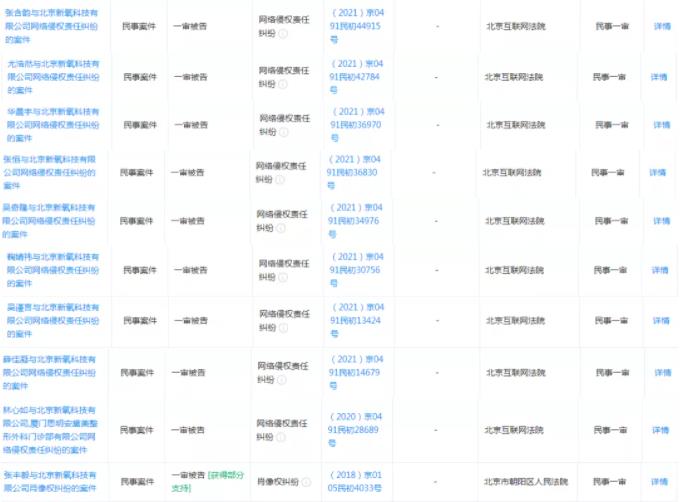The image size is (681, 502).
Task: Open case number (2018)京0105民初4033号
Action: coord(354,482)
